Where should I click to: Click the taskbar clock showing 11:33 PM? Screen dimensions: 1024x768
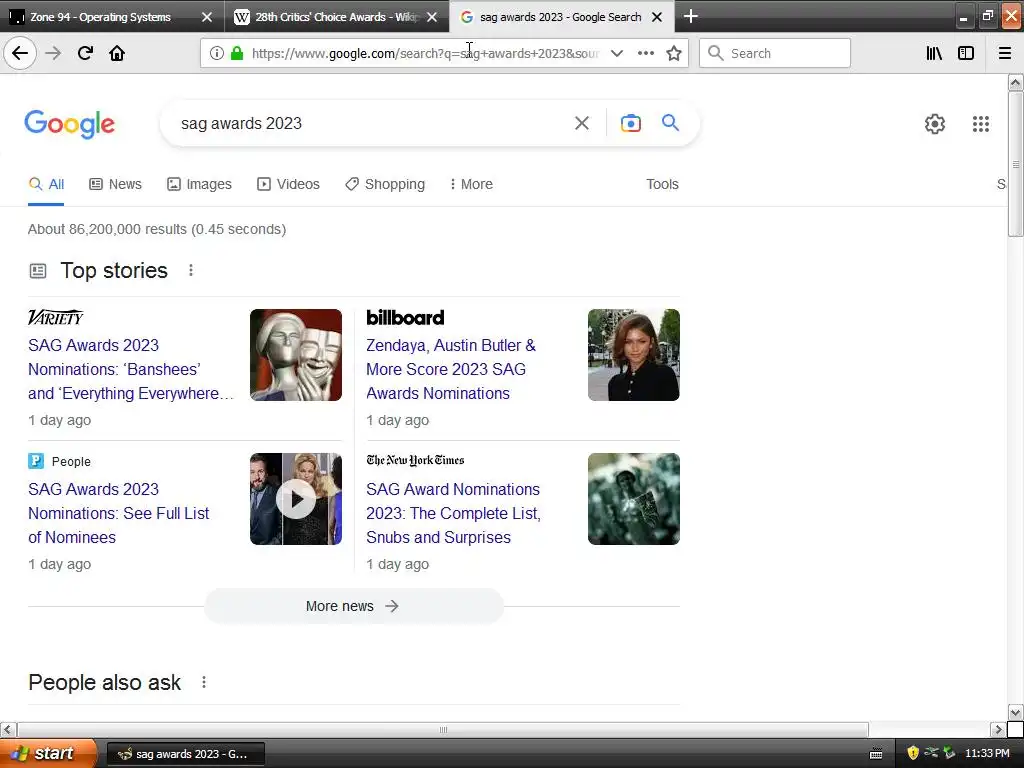pyautogui.click(x=987, y=753)
